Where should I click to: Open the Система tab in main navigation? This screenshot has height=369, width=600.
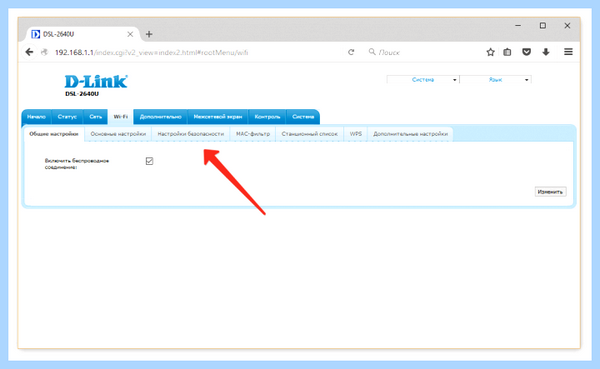[303, 117]
